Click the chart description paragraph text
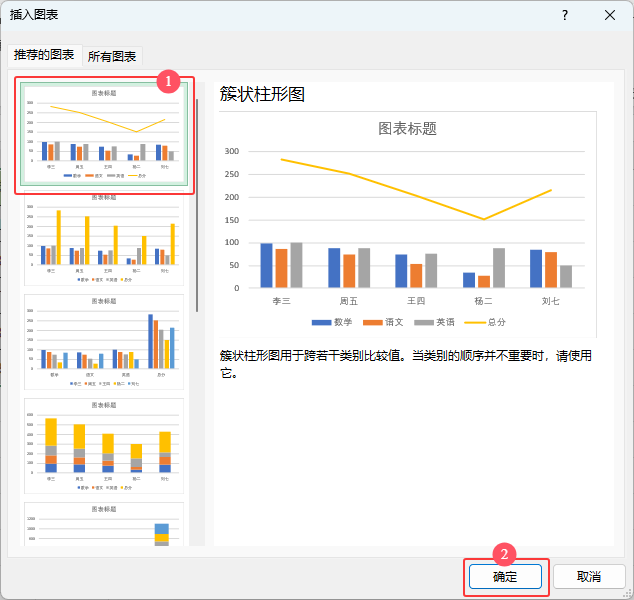 point(406,364)
